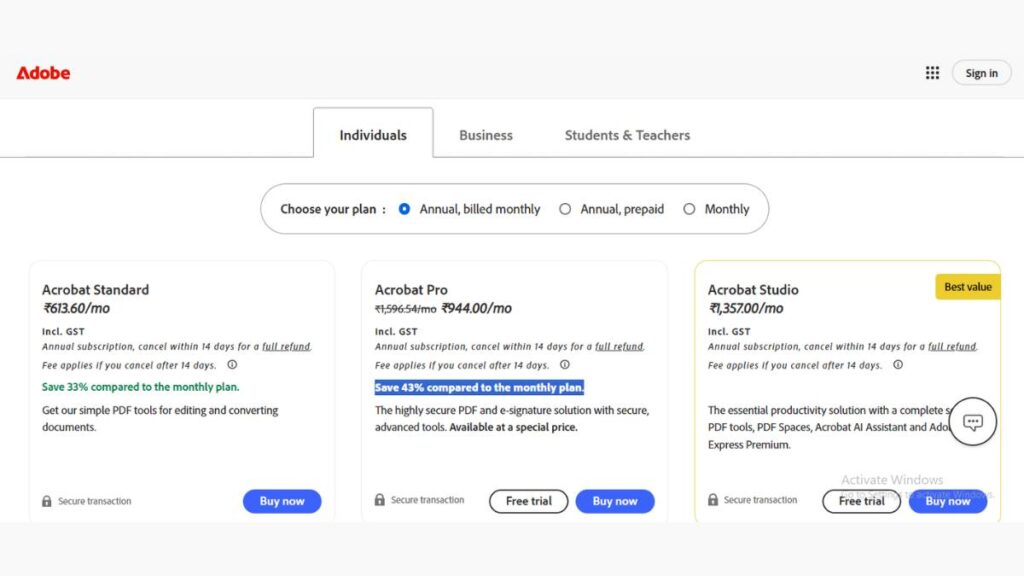Click the Best value badge

click(968, 287)
